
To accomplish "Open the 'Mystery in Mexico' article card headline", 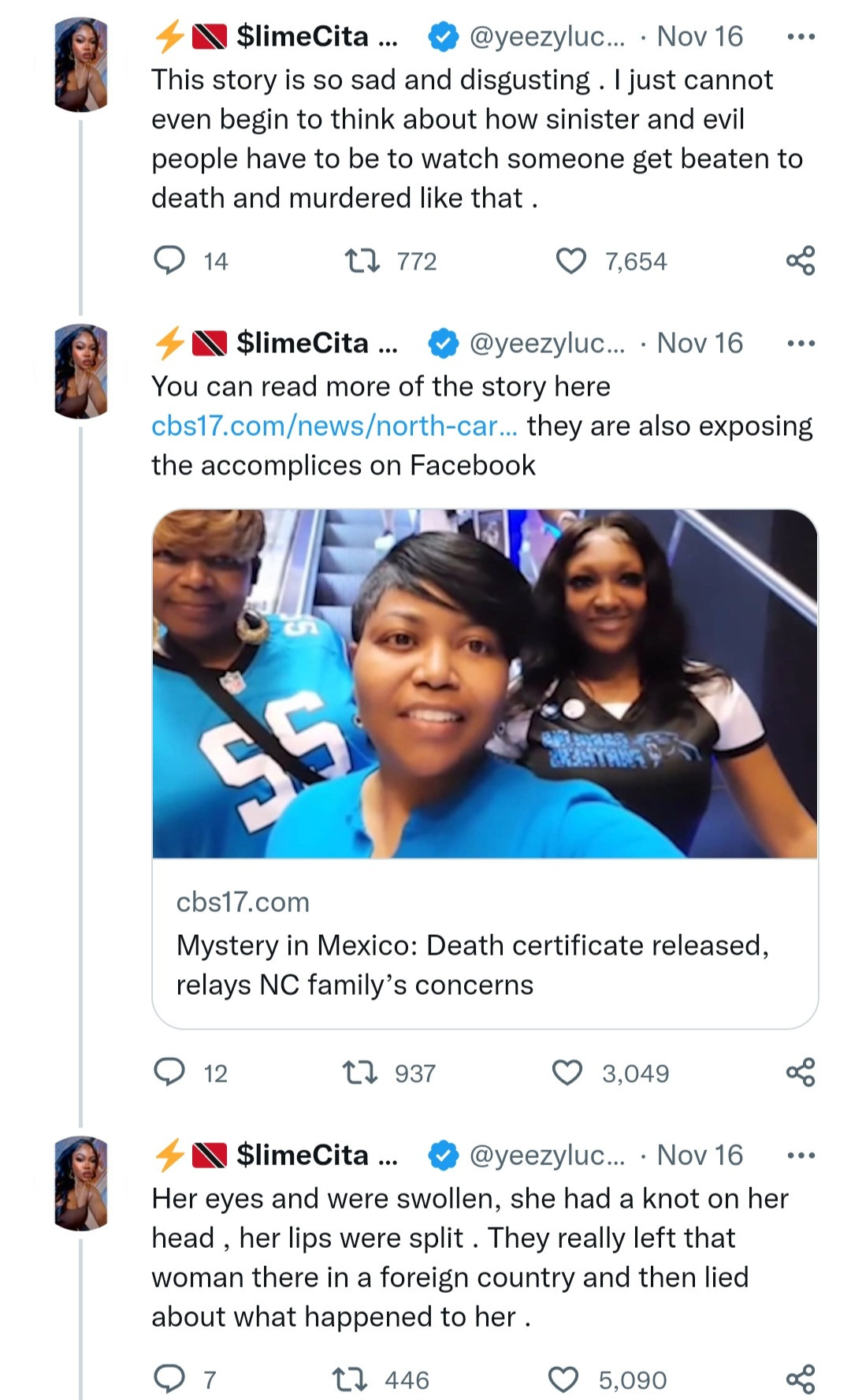I will pos(473,965).
